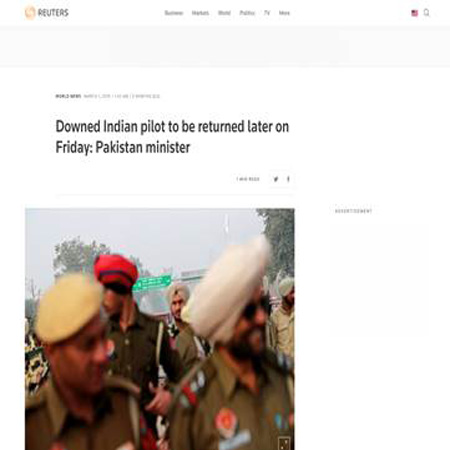Open the US flag edition selector
Screen dimensions: 450x450
tap(414, 13)
